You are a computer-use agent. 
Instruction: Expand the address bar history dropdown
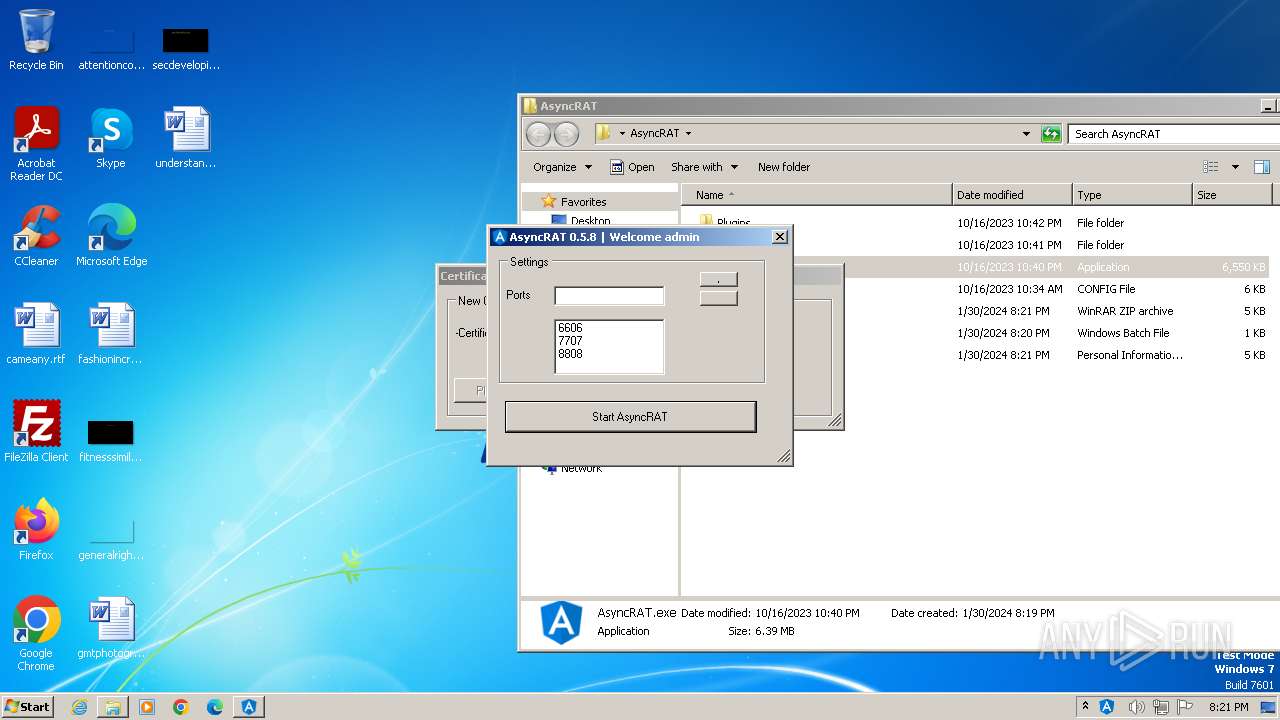point(1026,134)
